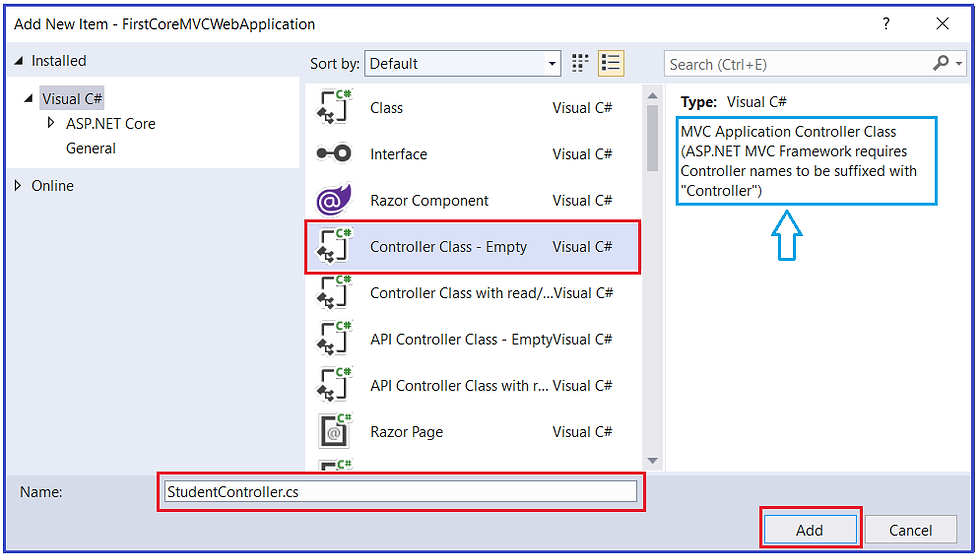Select the ASP.NET Core category
The height and width of the screenshot is (559, 980).
111,124
